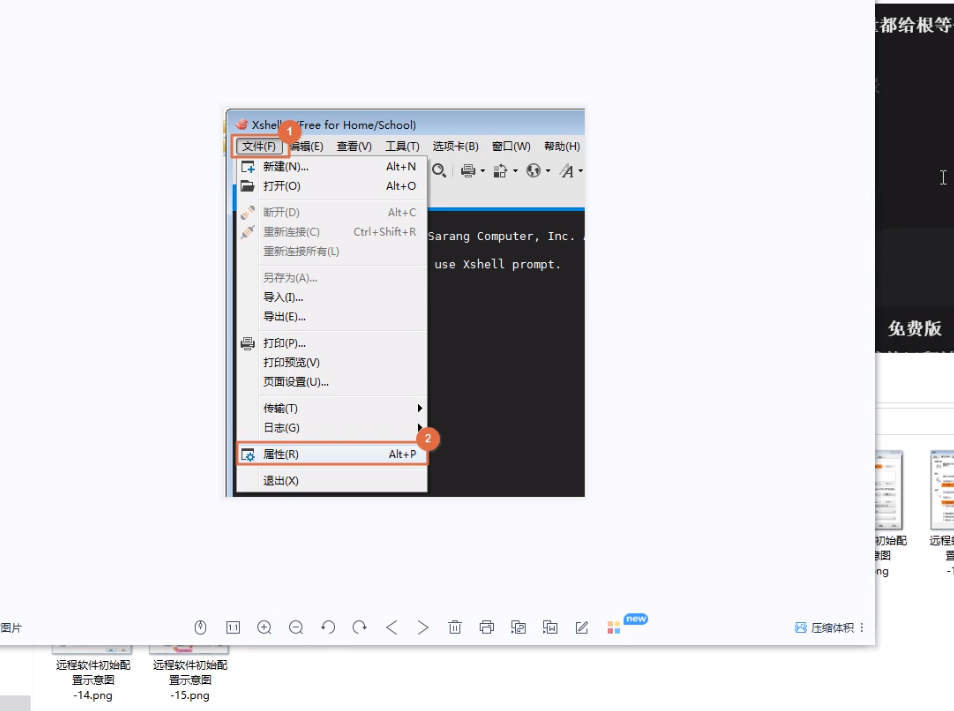954x711 pixels.
Task: Click the 文件(F) menu in Xshell picture
Action: point(259,146)
